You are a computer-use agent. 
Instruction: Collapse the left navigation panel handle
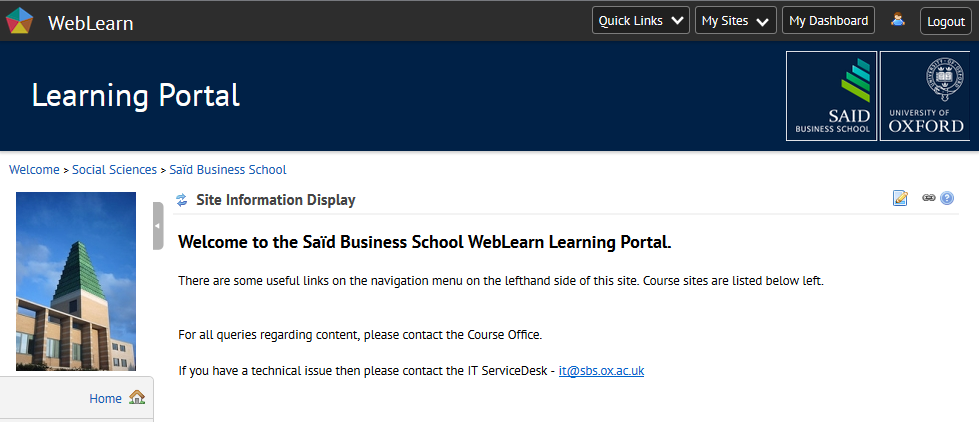click(158, 226)
